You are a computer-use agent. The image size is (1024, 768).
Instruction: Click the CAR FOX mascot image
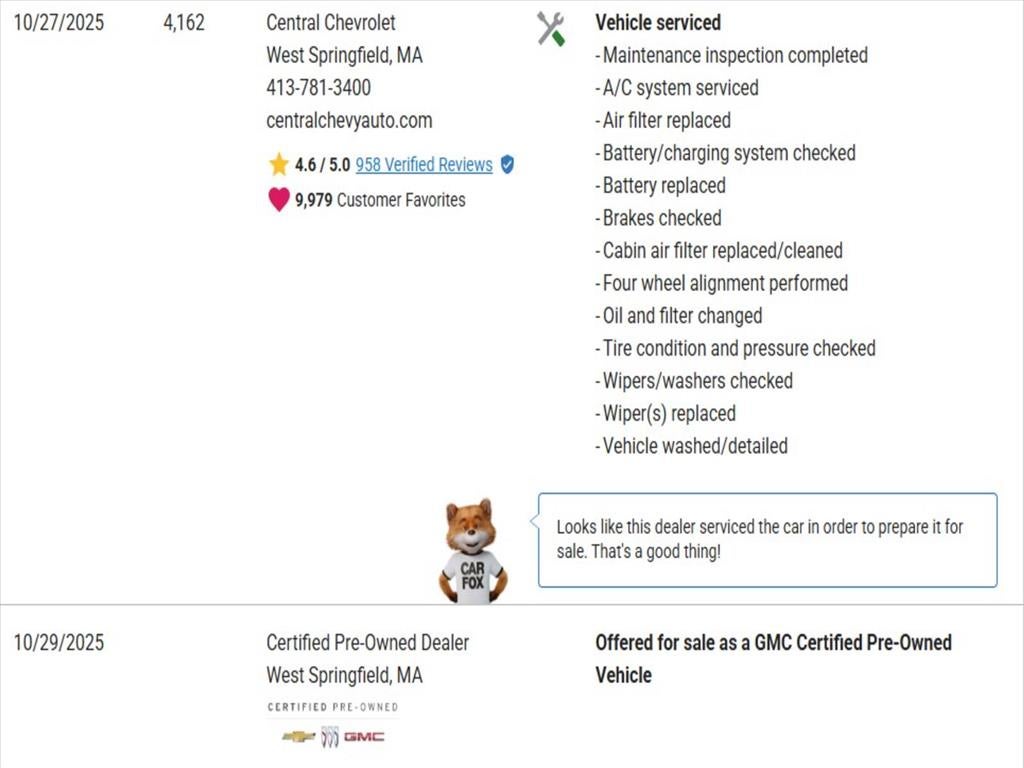coord(472,552)
